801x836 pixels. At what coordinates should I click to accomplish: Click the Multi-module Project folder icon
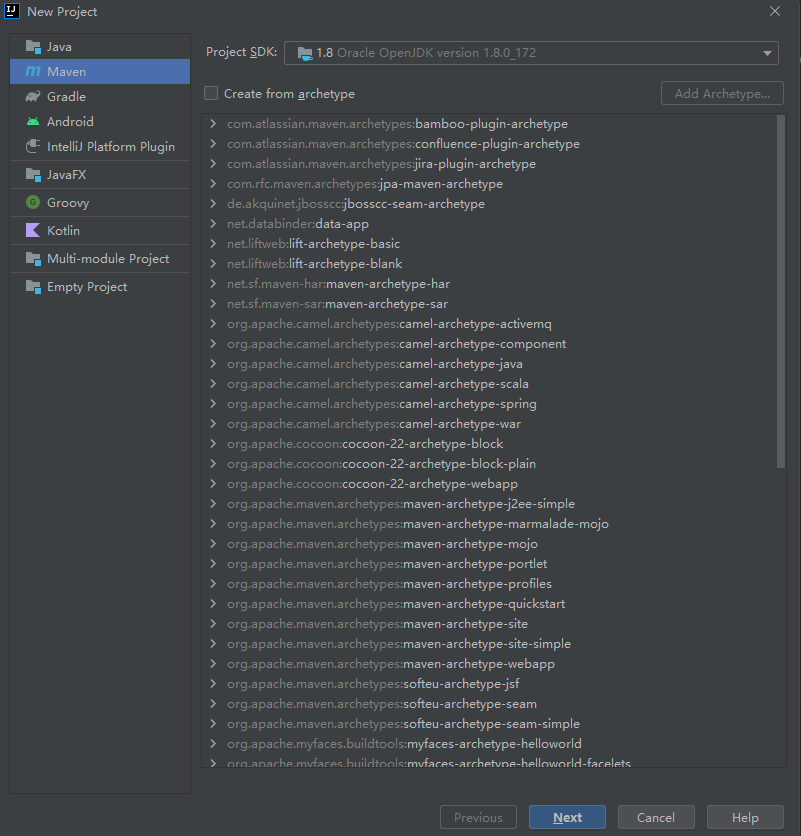click(33, 259)
